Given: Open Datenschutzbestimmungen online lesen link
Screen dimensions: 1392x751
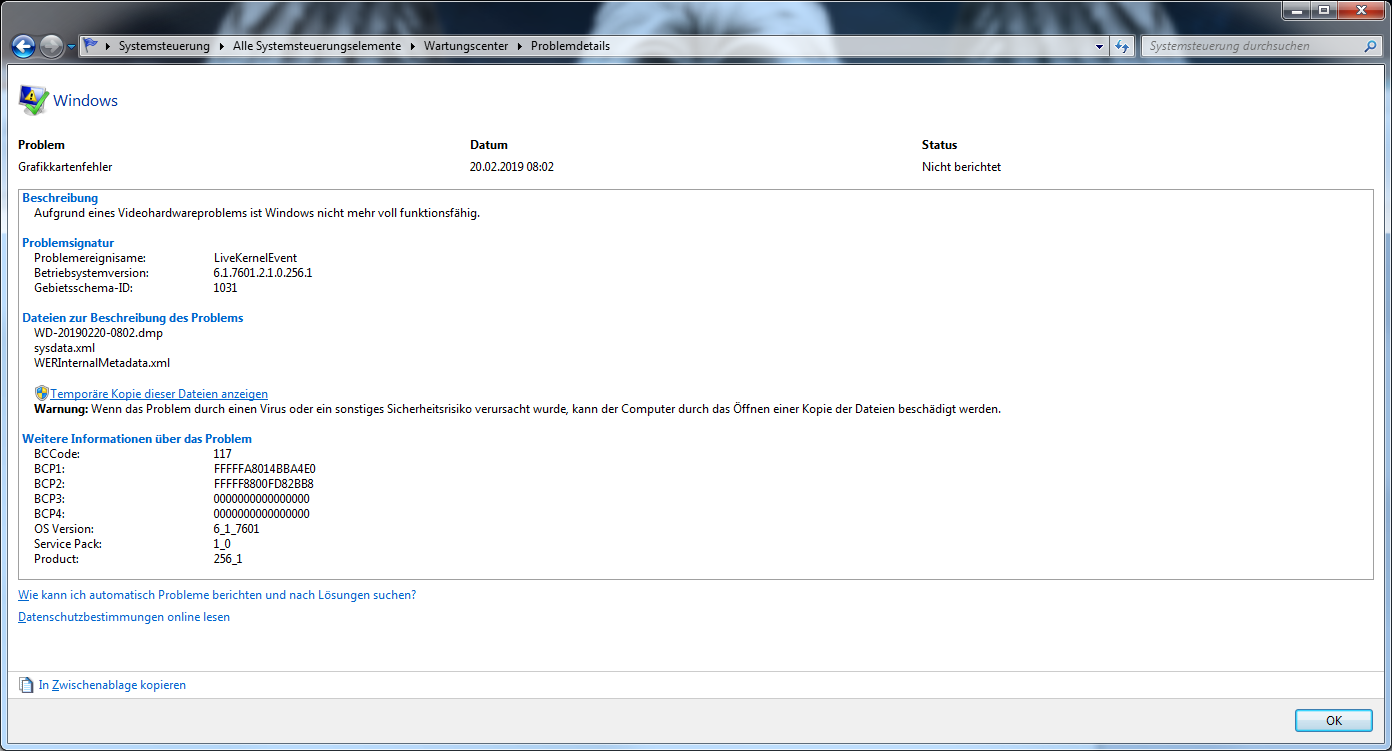Looking at the screenshot, I should 124,617.
